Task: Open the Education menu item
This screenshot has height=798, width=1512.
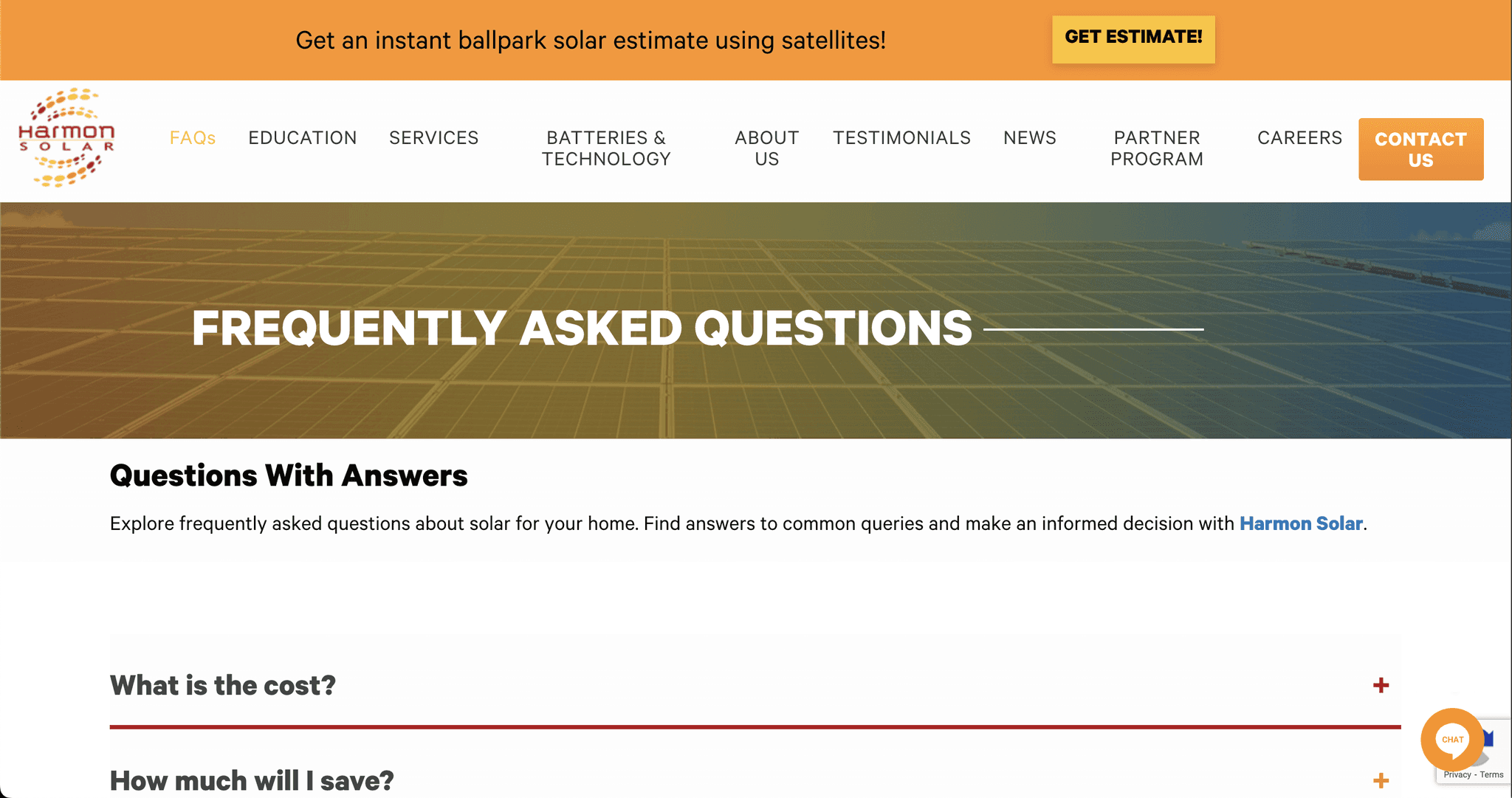Action: click(302, 138)
